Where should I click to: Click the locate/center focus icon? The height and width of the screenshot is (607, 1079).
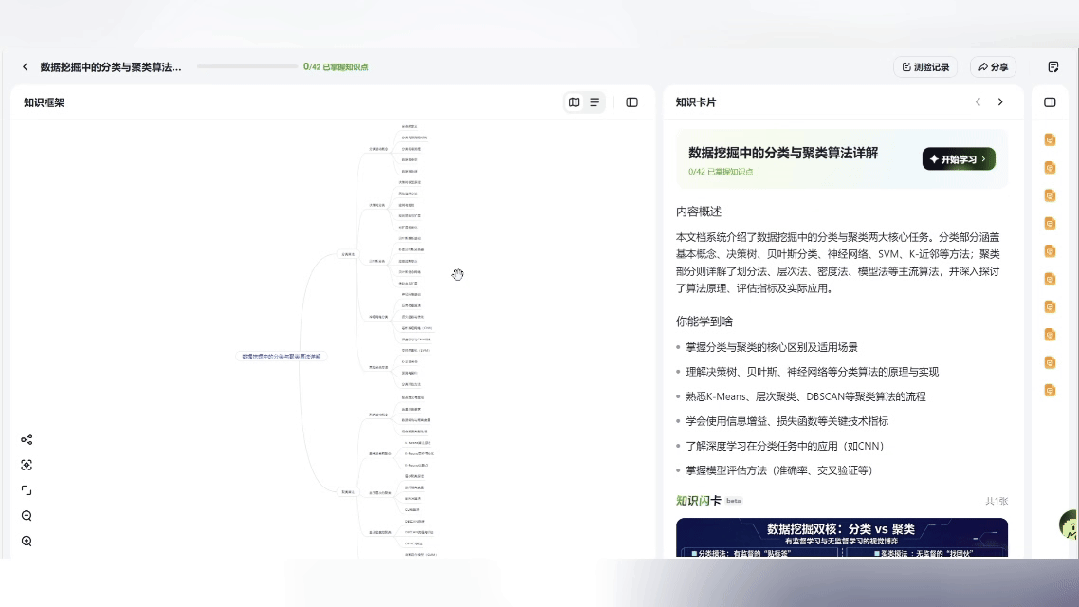click(26, 464)
